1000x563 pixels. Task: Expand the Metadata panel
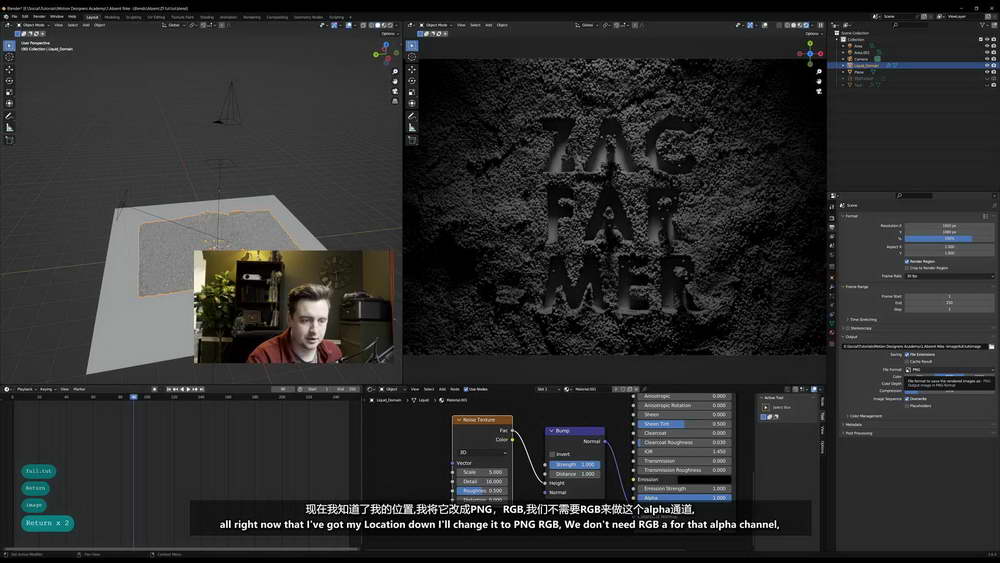point(853,425)
